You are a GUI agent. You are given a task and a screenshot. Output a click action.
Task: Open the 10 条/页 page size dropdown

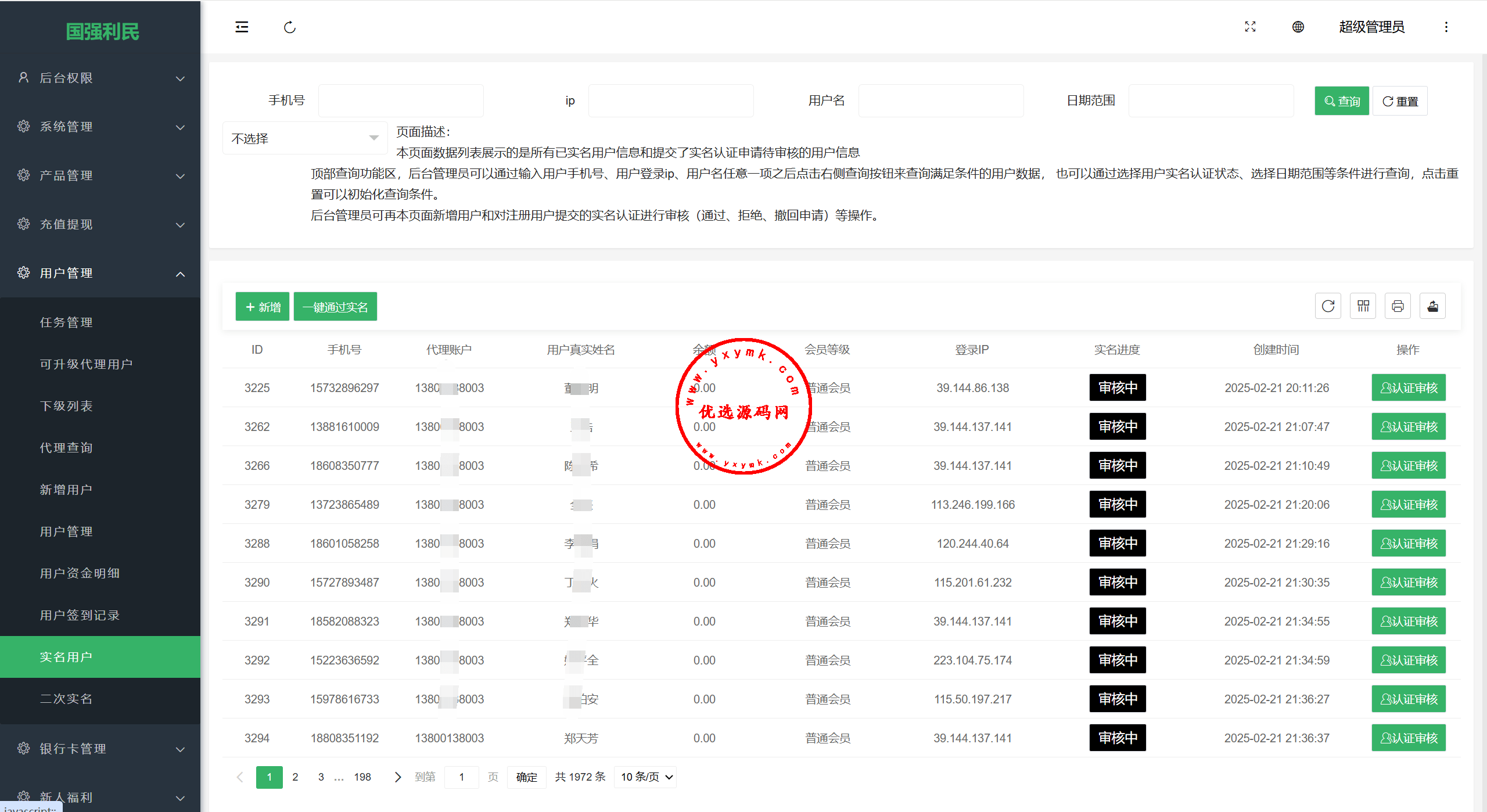tap(645, 777)
